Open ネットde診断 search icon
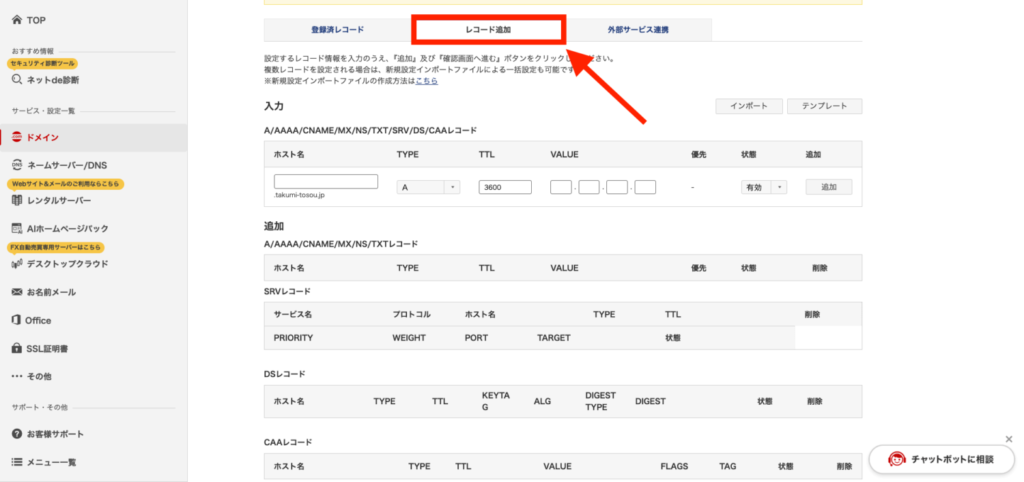 click(17, 79)
